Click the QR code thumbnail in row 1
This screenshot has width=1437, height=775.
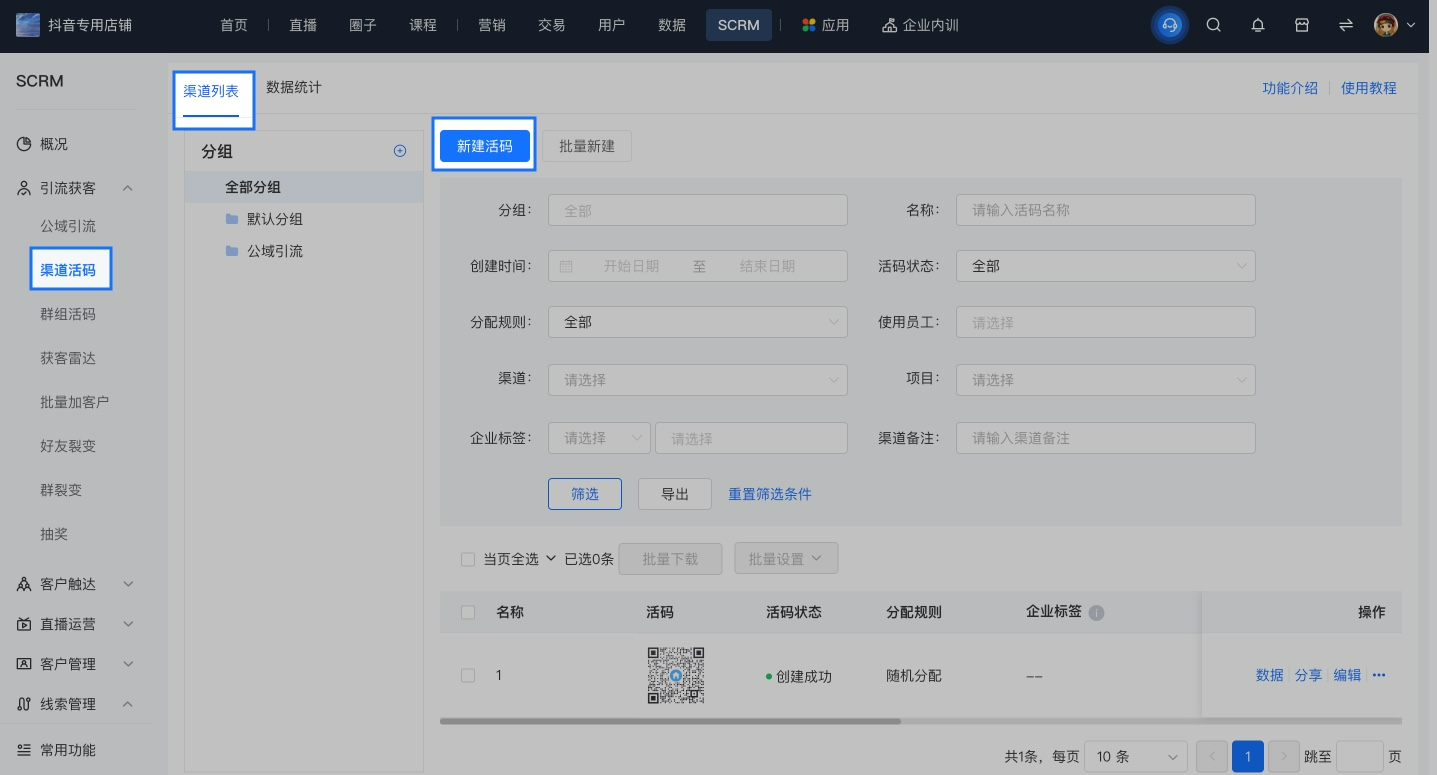point(676,675)
